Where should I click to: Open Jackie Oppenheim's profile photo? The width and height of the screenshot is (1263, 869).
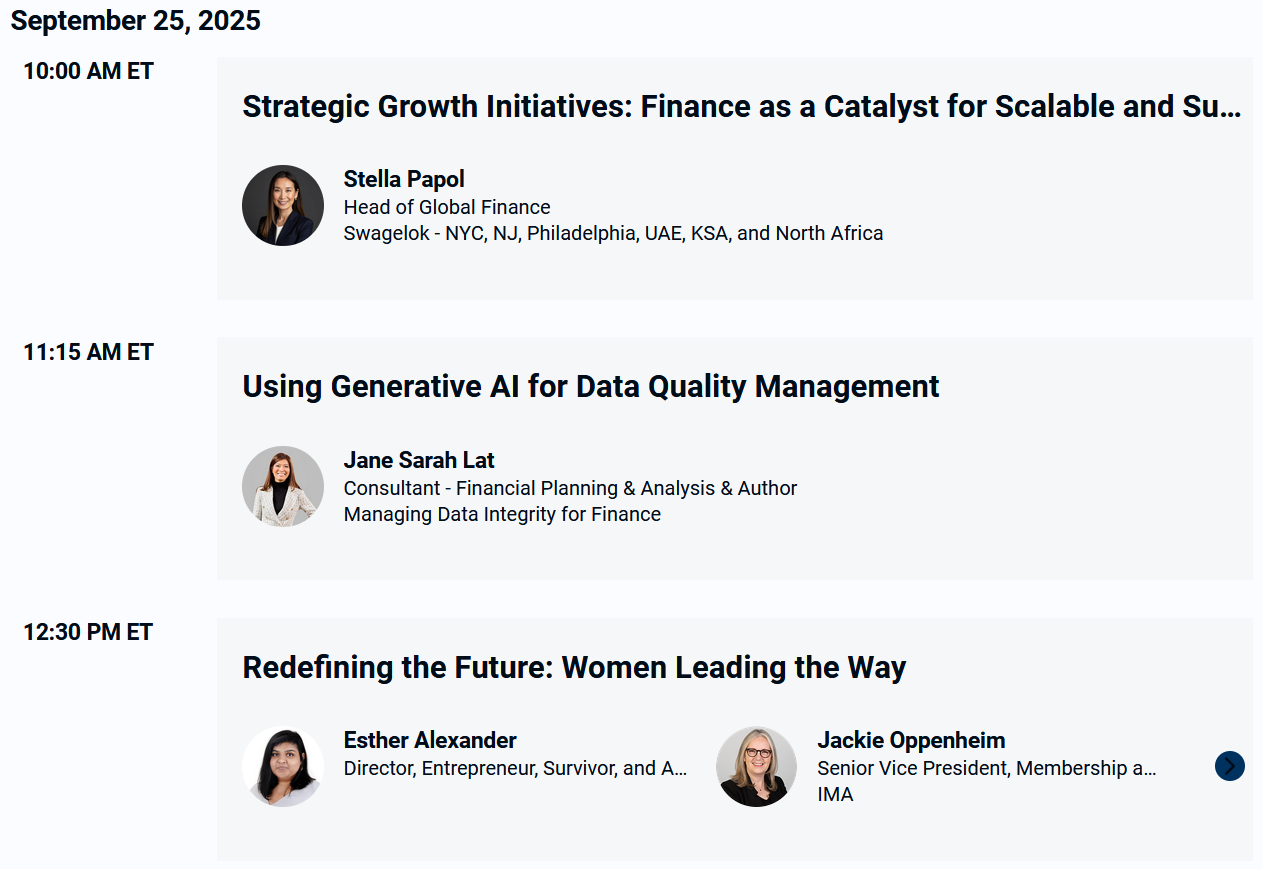coord(757,766)
